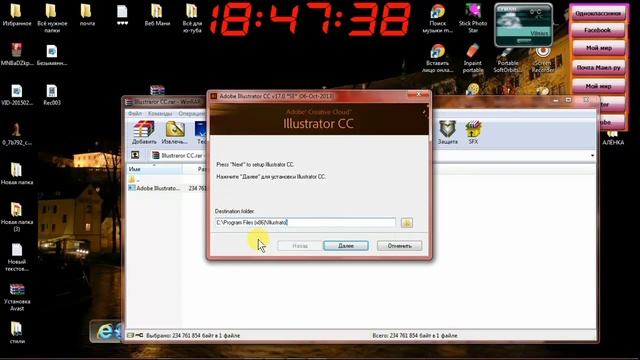
Task: Close the Adobe Illustrator CC setup dialog
Action: pyautogui.click(x=419, y=94)
